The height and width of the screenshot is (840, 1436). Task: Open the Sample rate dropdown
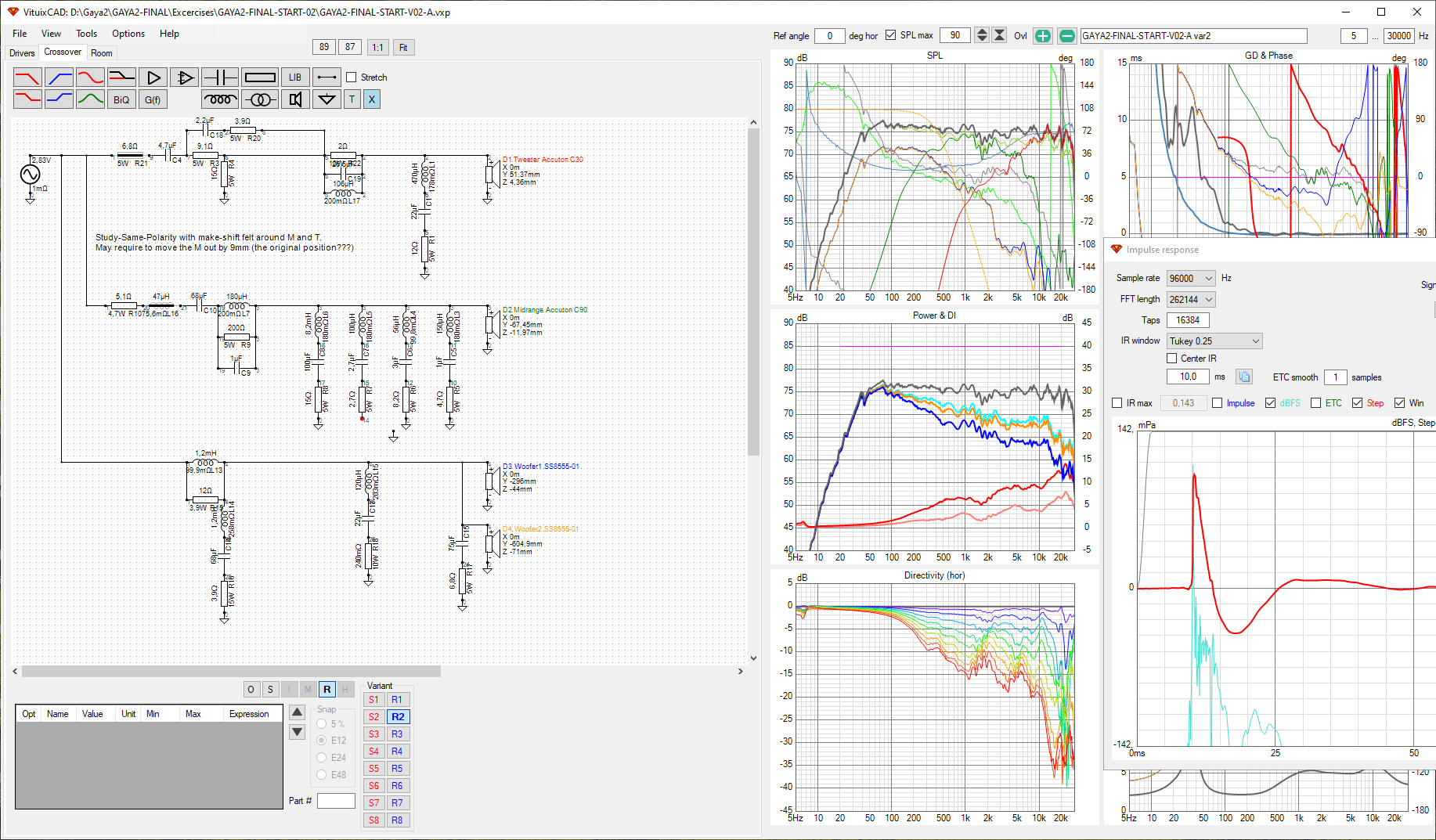[1190, 278]
